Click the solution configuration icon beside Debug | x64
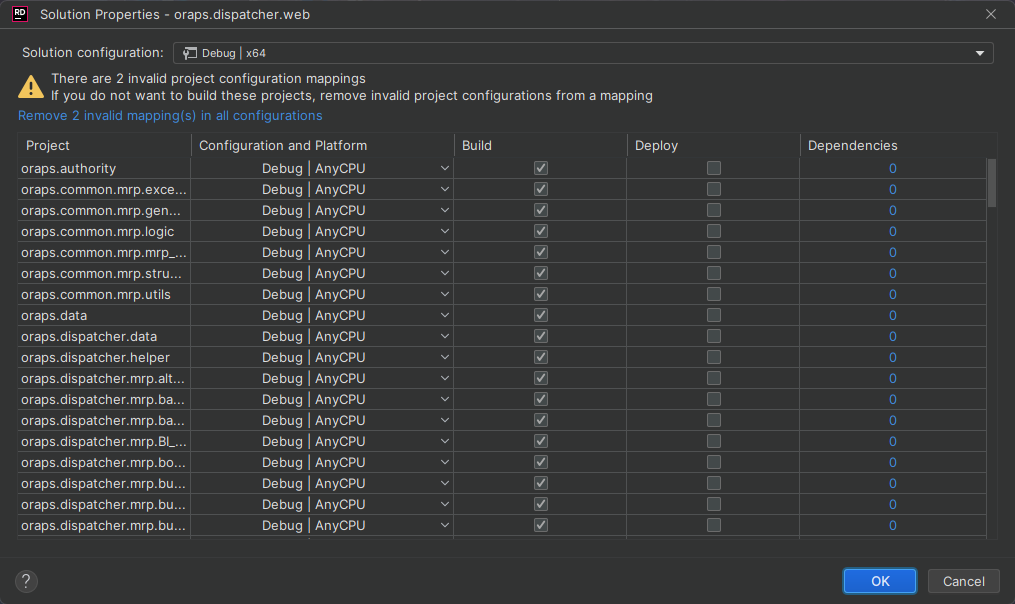The width and height of the screenshot is (1015, 604). click(190, 53)
